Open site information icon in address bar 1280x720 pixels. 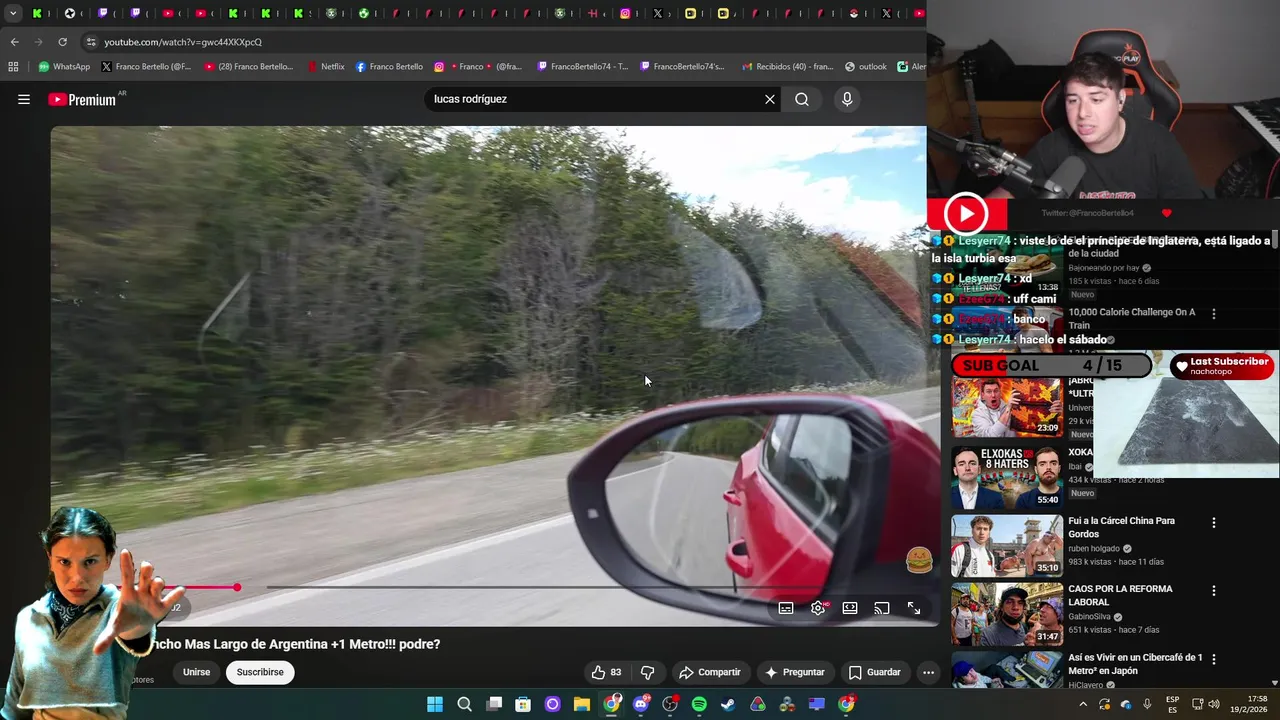pos(91,42)
